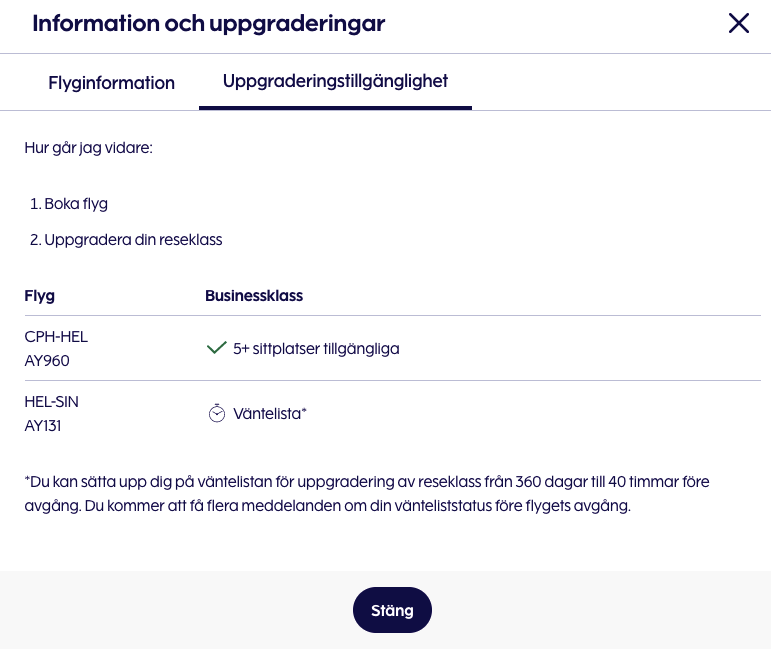Switch to the Flyginformation tab

pos(111,83)
